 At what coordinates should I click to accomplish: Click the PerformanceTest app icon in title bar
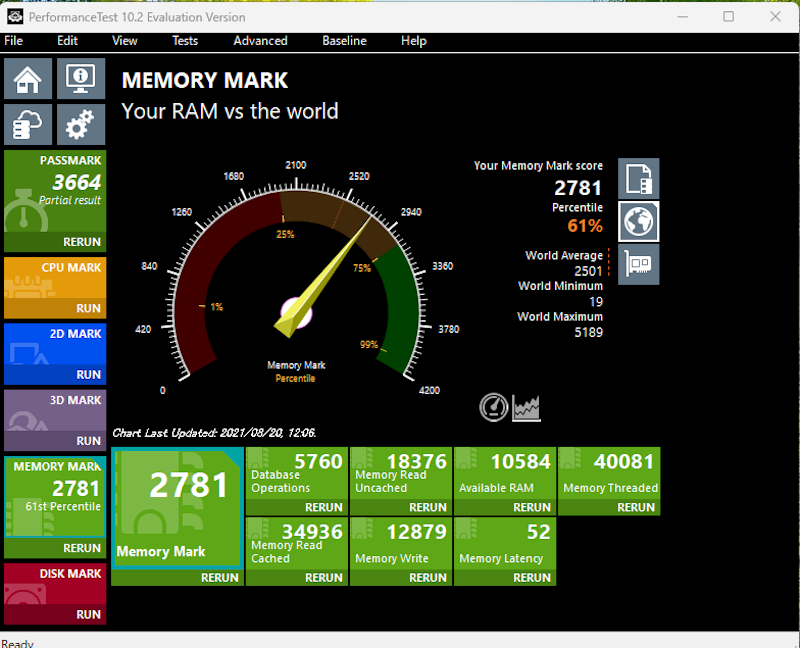(x=15, y=17)
